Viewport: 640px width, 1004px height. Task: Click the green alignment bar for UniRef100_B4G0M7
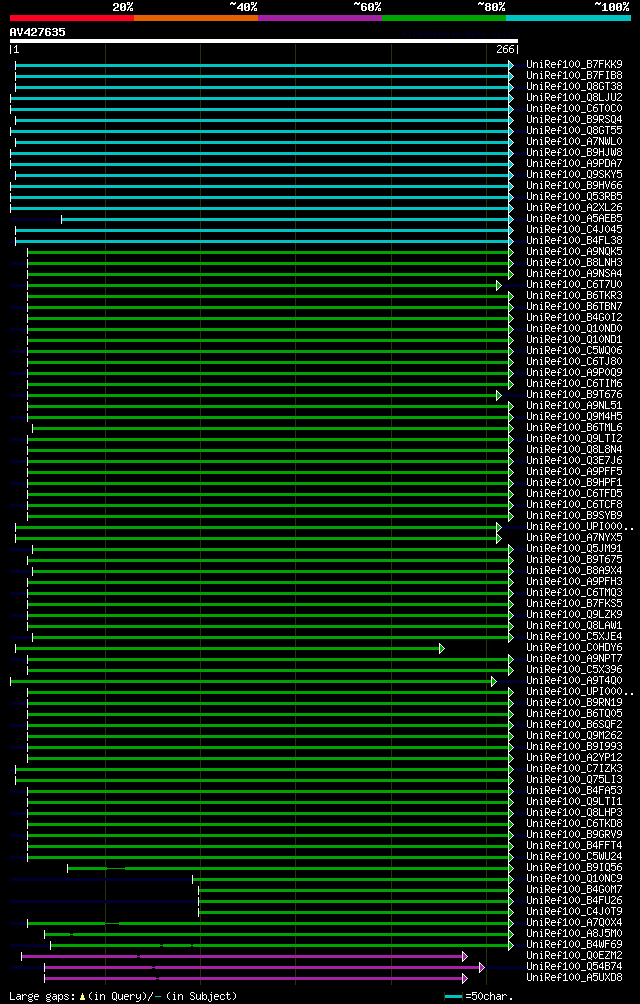click(x=354, y=890)
